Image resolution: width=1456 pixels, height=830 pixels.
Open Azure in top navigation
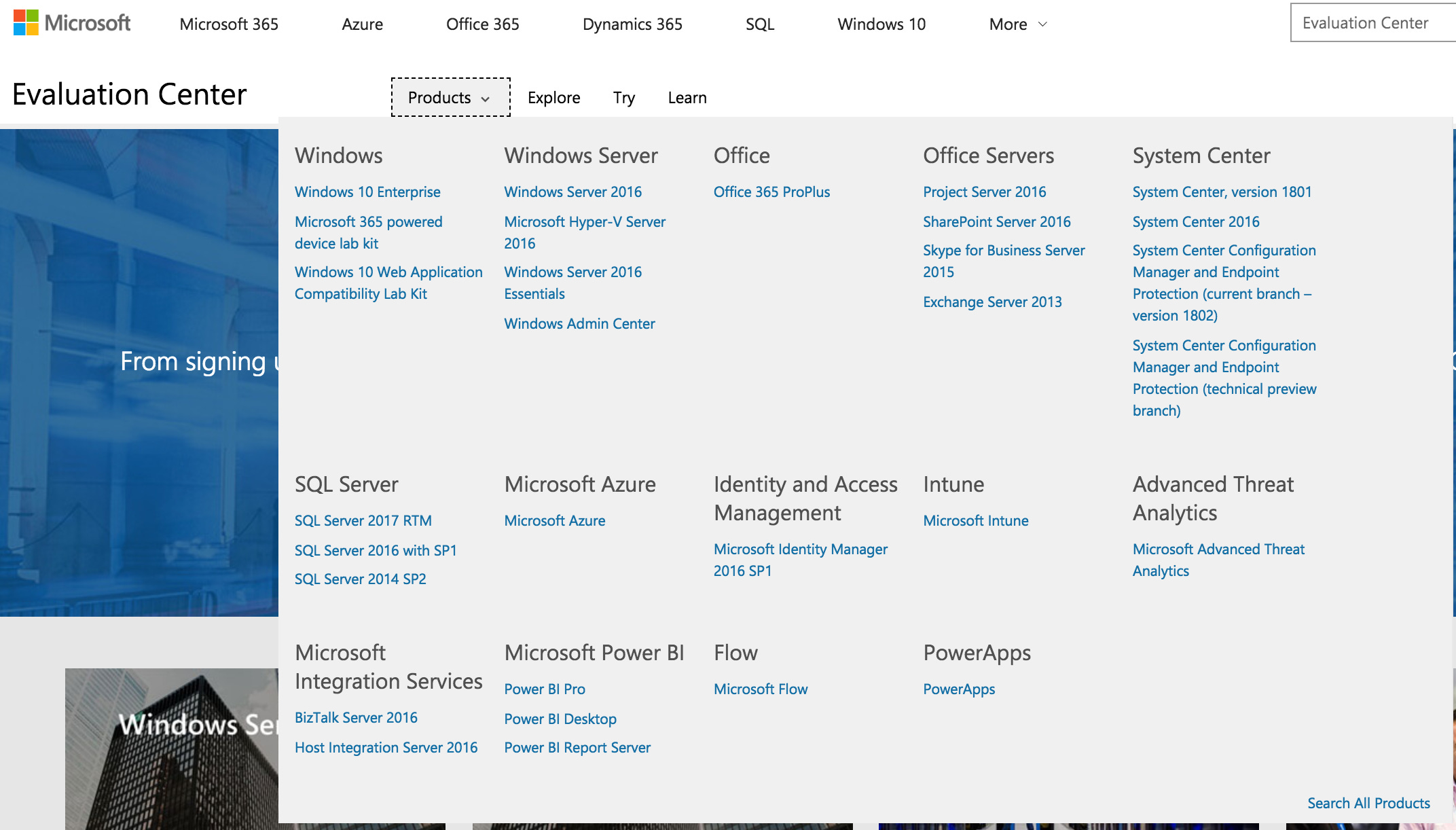coord(362,24)
